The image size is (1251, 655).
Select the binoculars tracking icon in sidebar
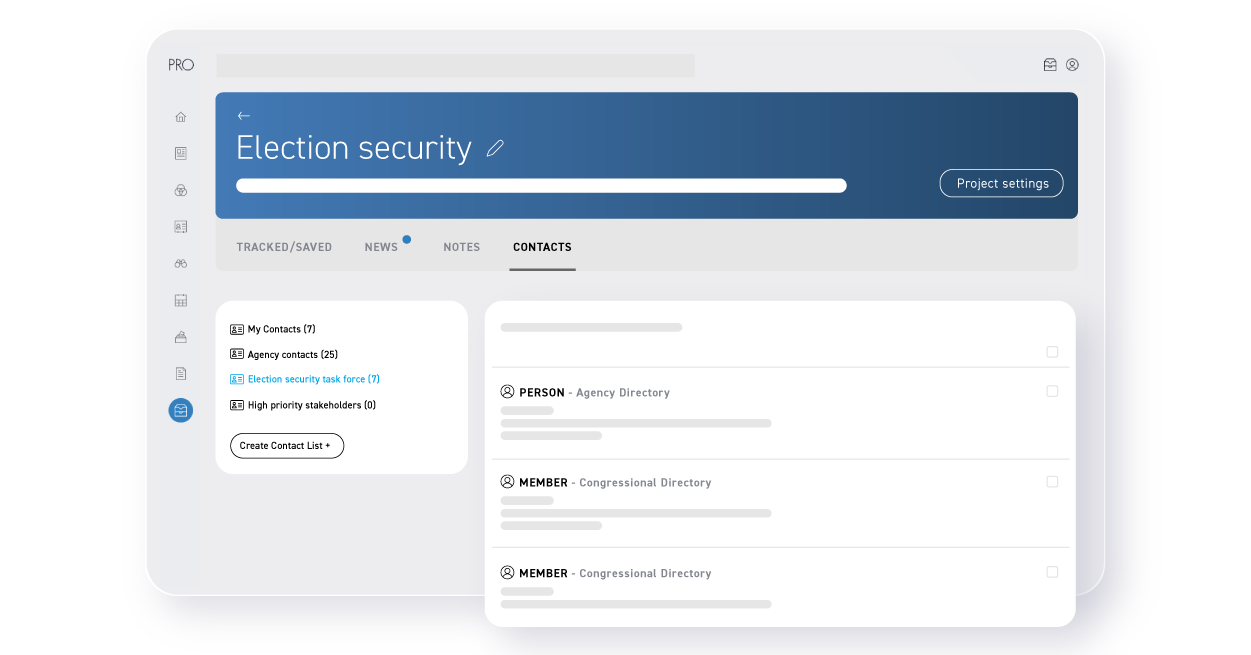coord(180,263)
